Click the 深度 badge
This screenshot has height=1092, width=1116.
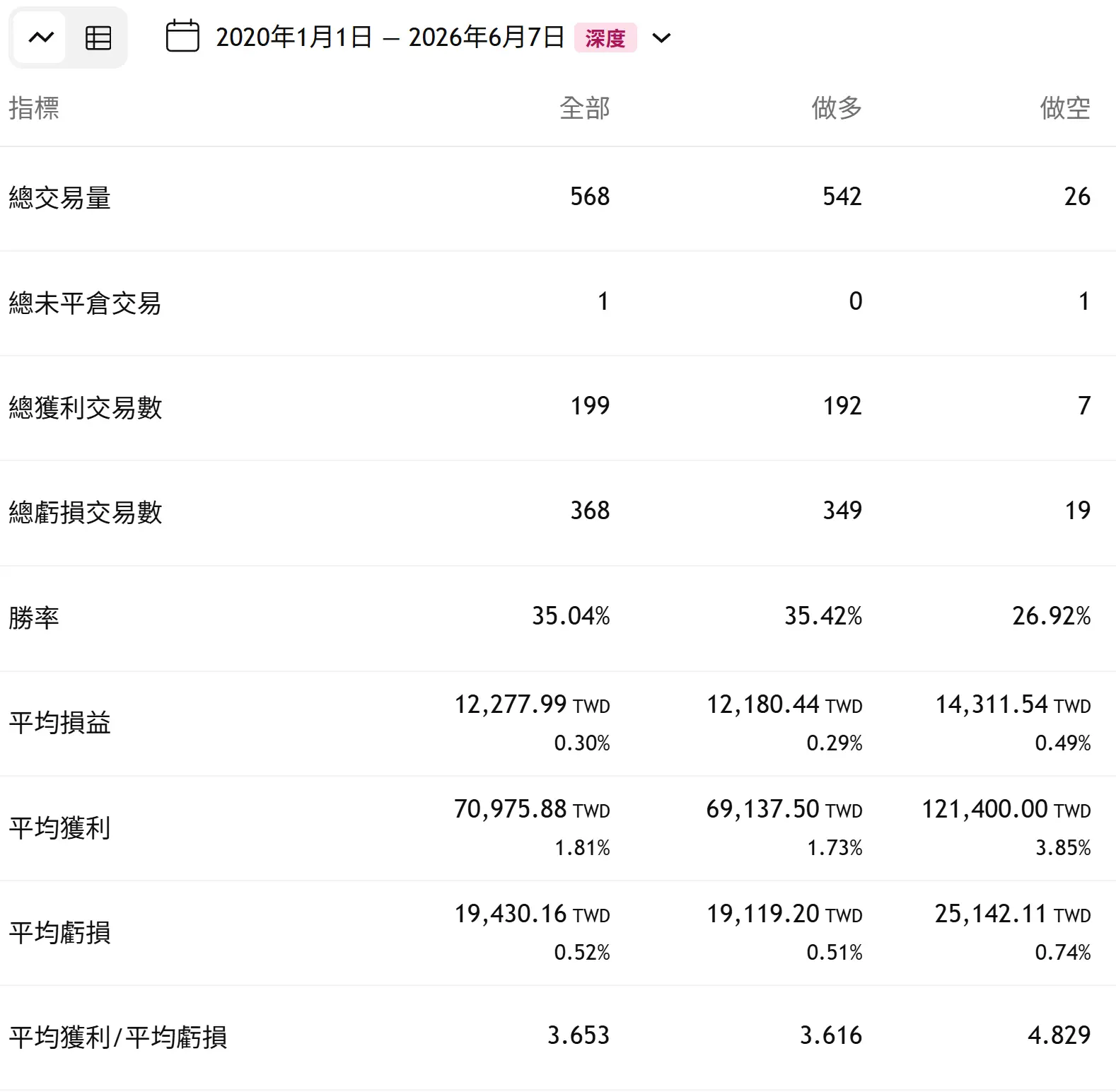tap(605, 37)
